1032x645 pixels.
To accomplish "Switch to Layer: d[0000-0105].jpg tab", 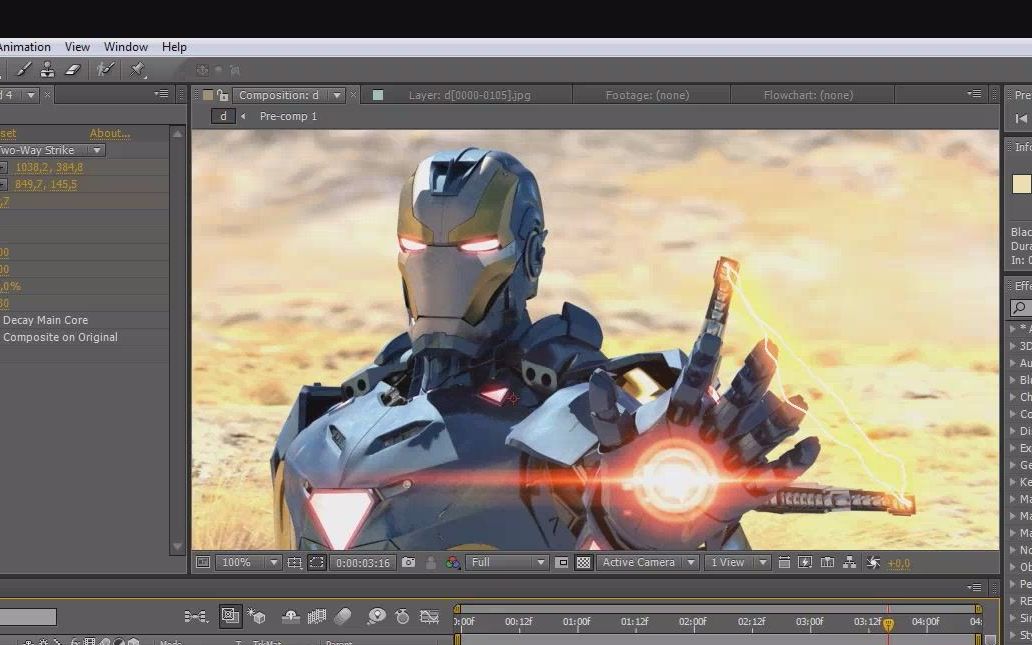I will pos(469,95).
